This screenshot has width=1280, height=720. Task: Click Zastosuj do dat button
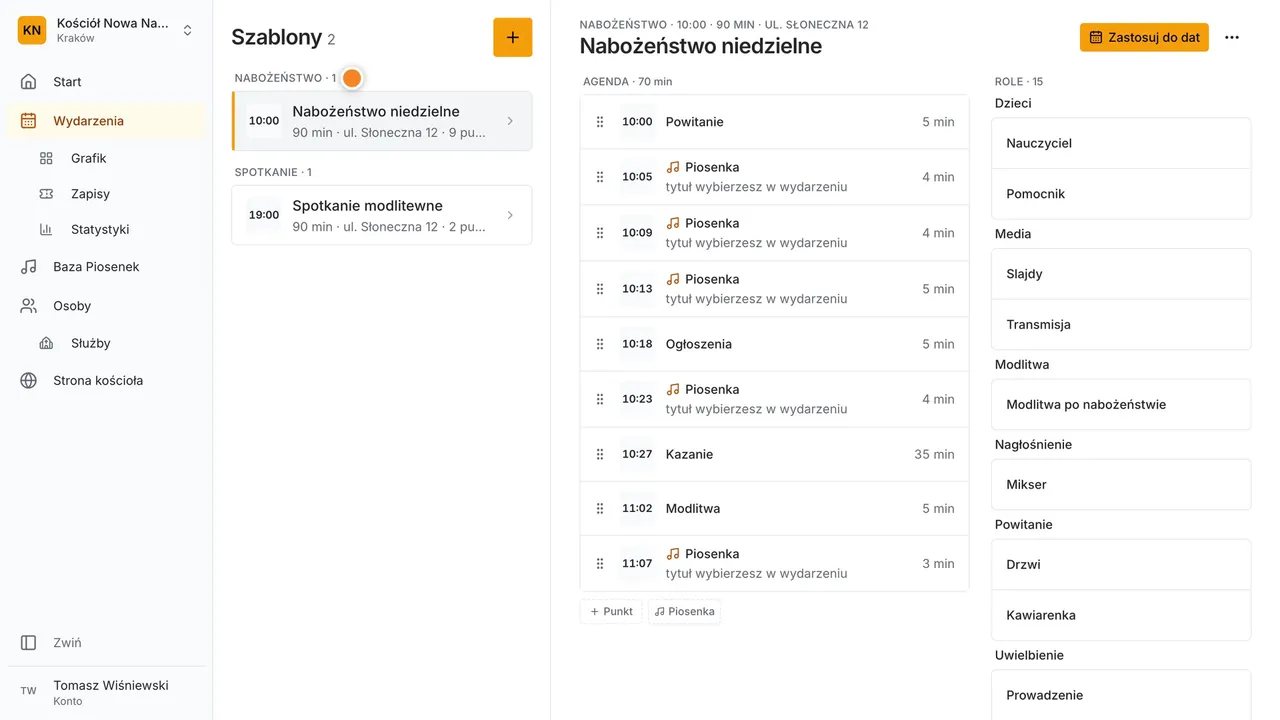1144,37
